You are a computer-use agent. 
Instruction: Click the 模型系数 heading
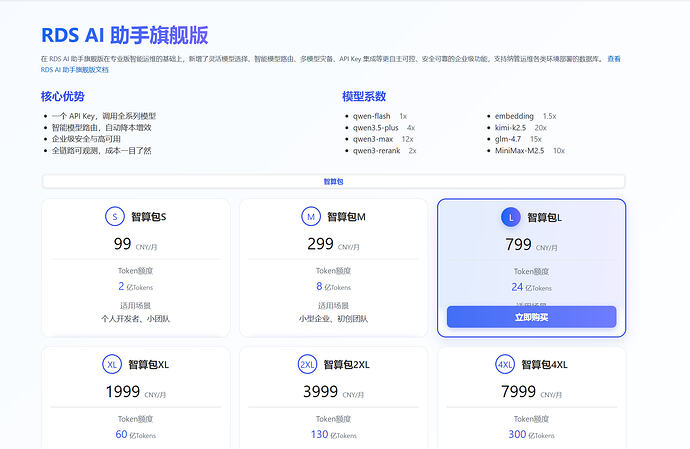(x=364, y=96)
